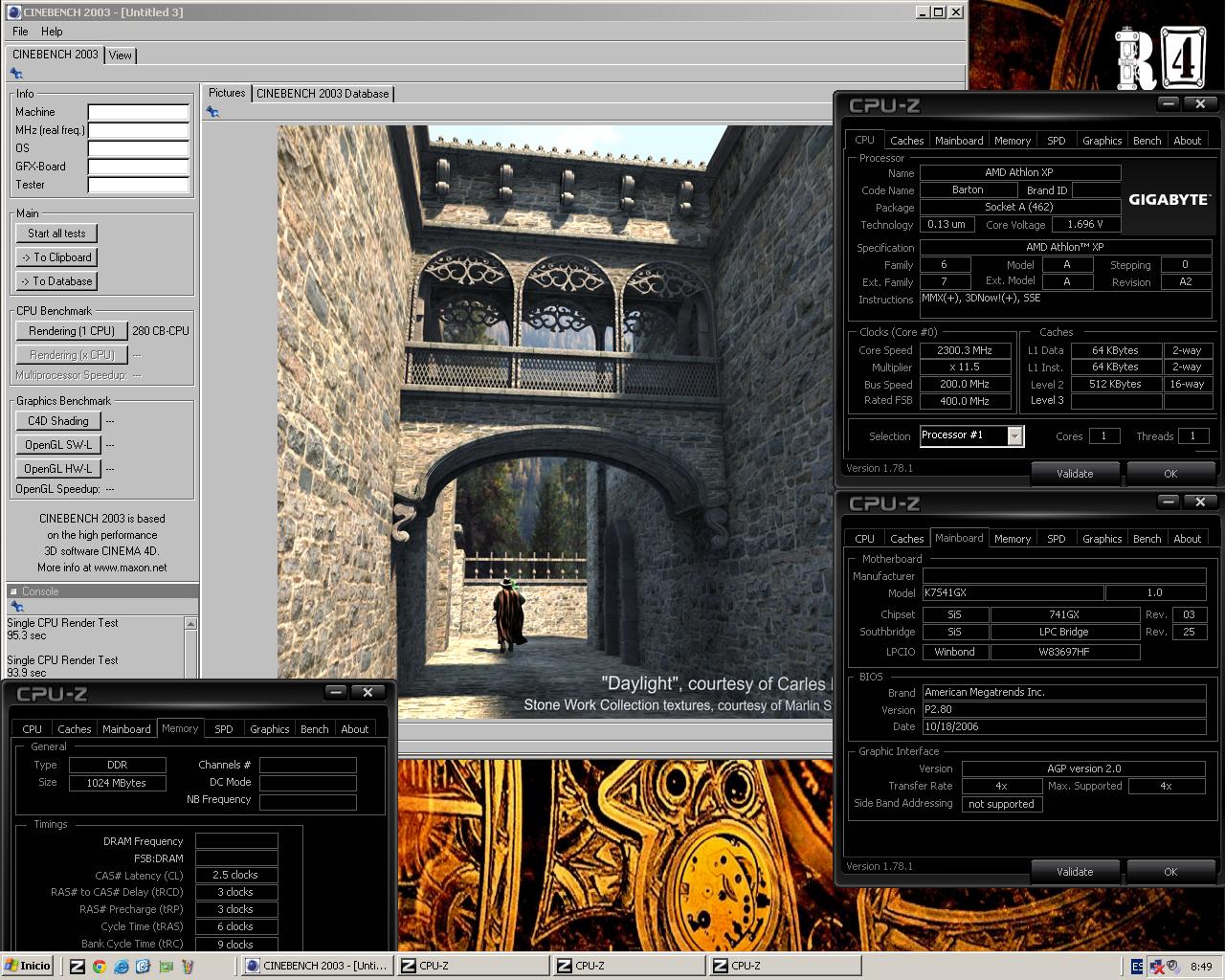1225x980 pixels.
Task: Open the File menu in CINEBENCH
Action: [x=20, y=32]
